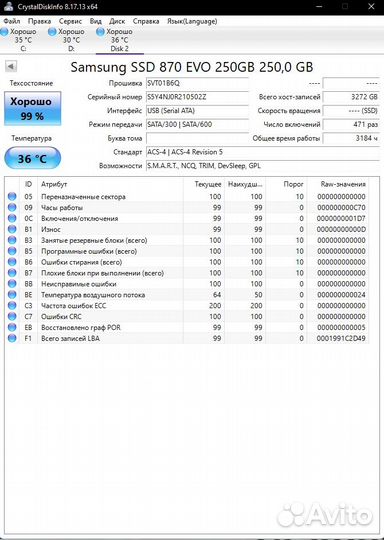Image resolution: width=384 pixels, height=540 pixels.
Task: Click the previous disk arrow button
Action: (x=11, y=66)
